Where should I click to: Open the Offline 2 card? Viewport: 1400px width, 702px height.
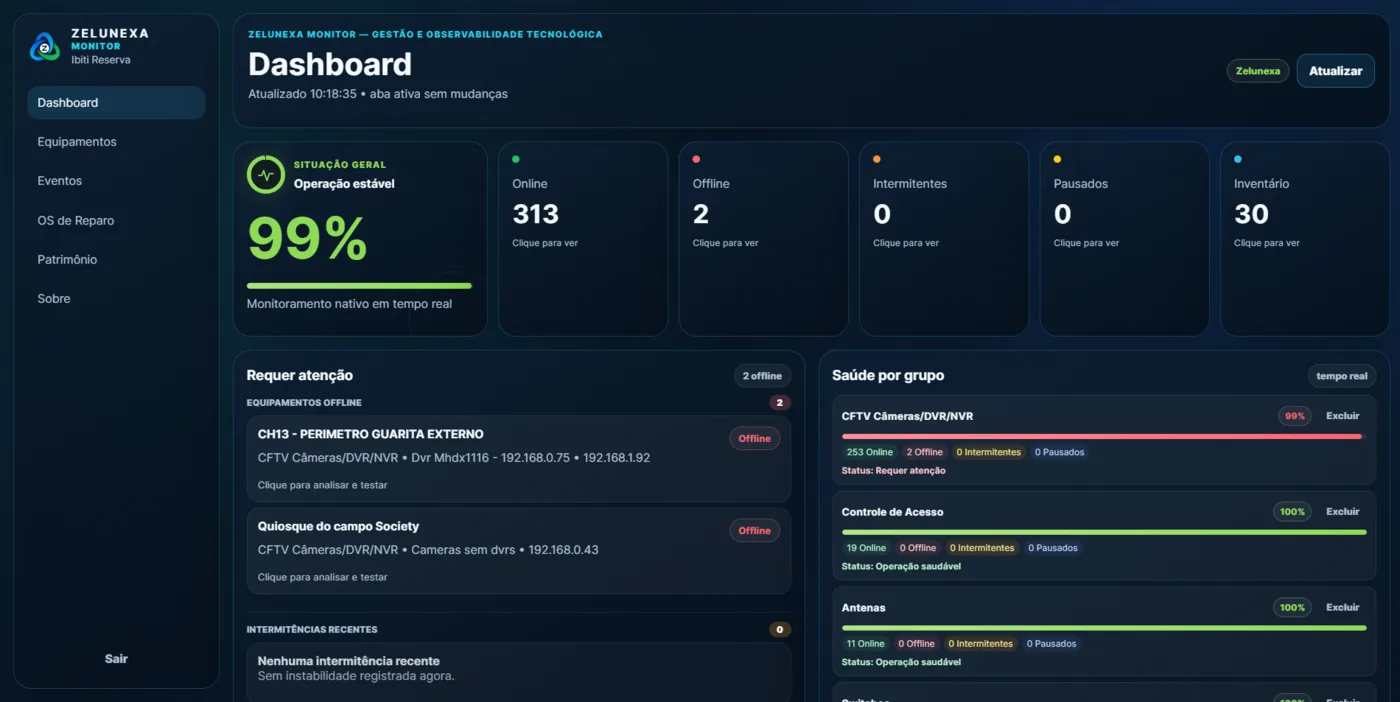pos(763,239)
